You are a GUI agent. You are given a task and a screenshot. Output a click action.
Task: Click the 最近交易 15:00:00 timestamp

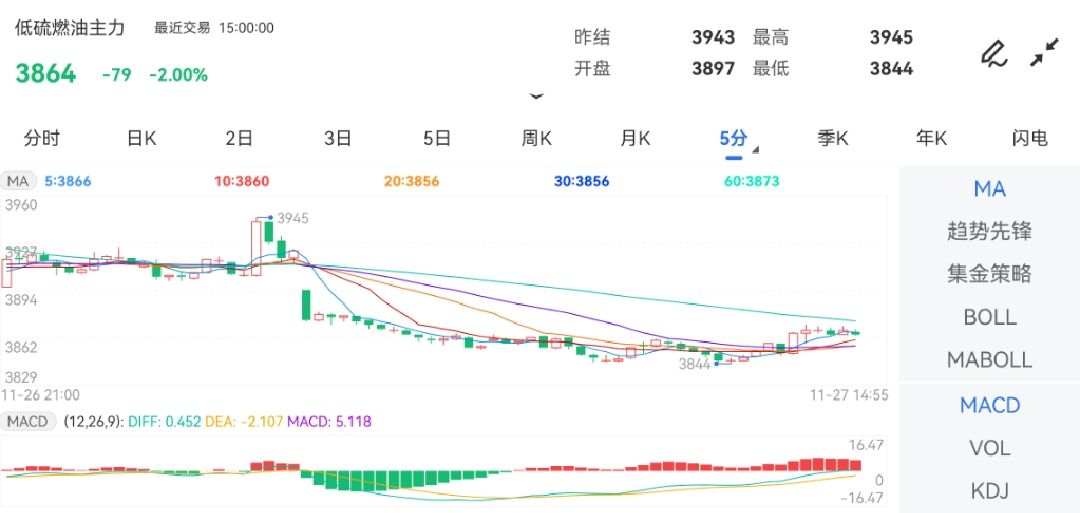click(214, 28)
